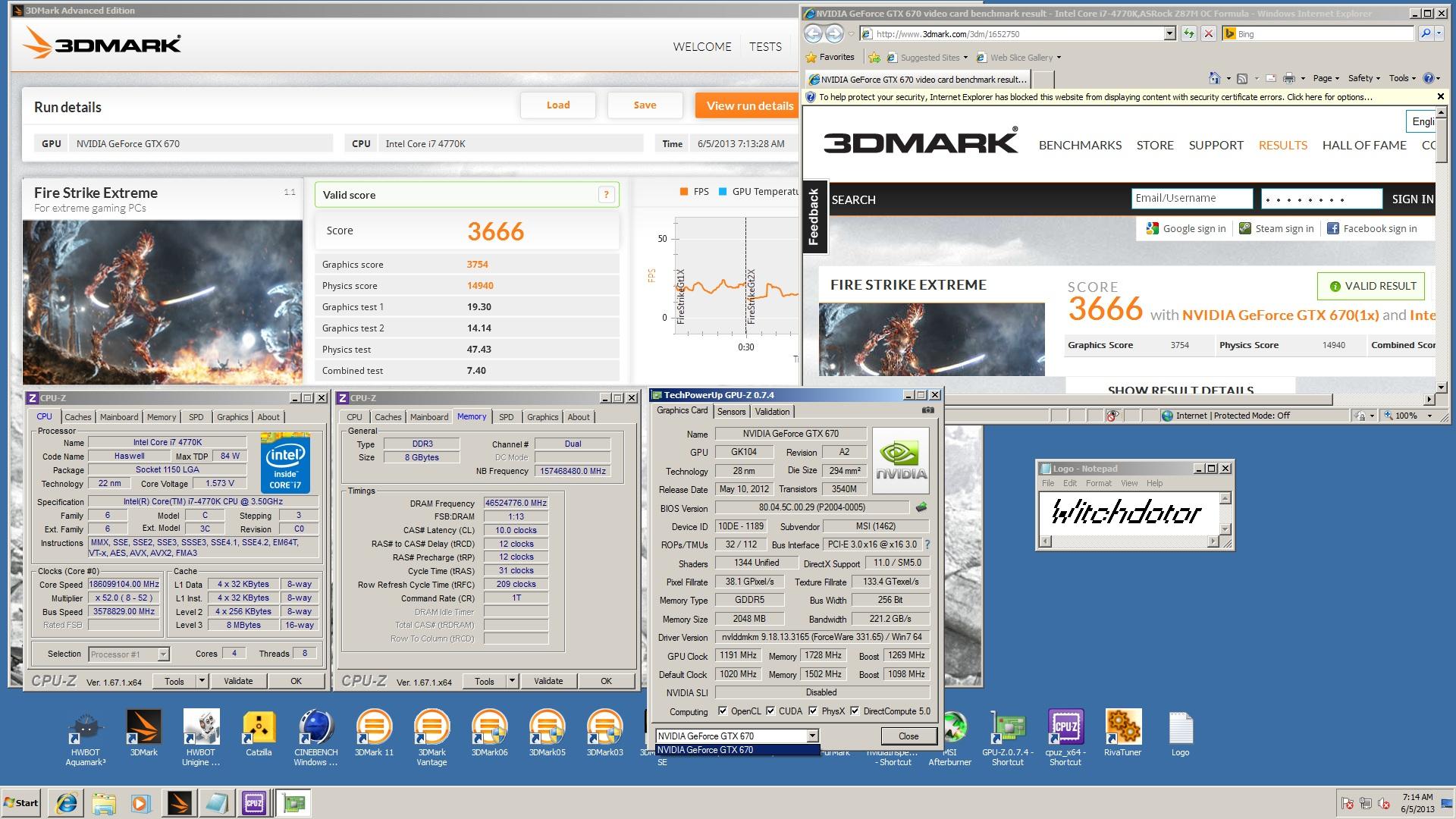Image resolution: width=1456 pixels, height=819 pixels.
Task: Expand the Web Slice Gallery dropdown
Action: click(1059, 58)
